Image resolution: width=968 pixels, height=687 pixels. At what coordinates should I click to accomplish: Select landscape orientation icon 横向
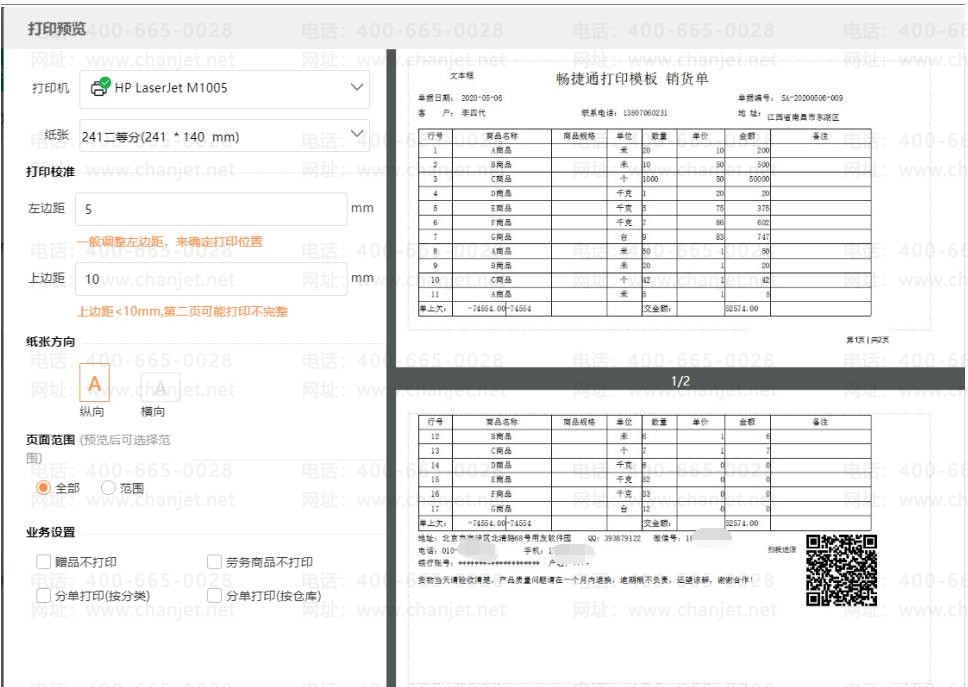(x=161, y=388)
